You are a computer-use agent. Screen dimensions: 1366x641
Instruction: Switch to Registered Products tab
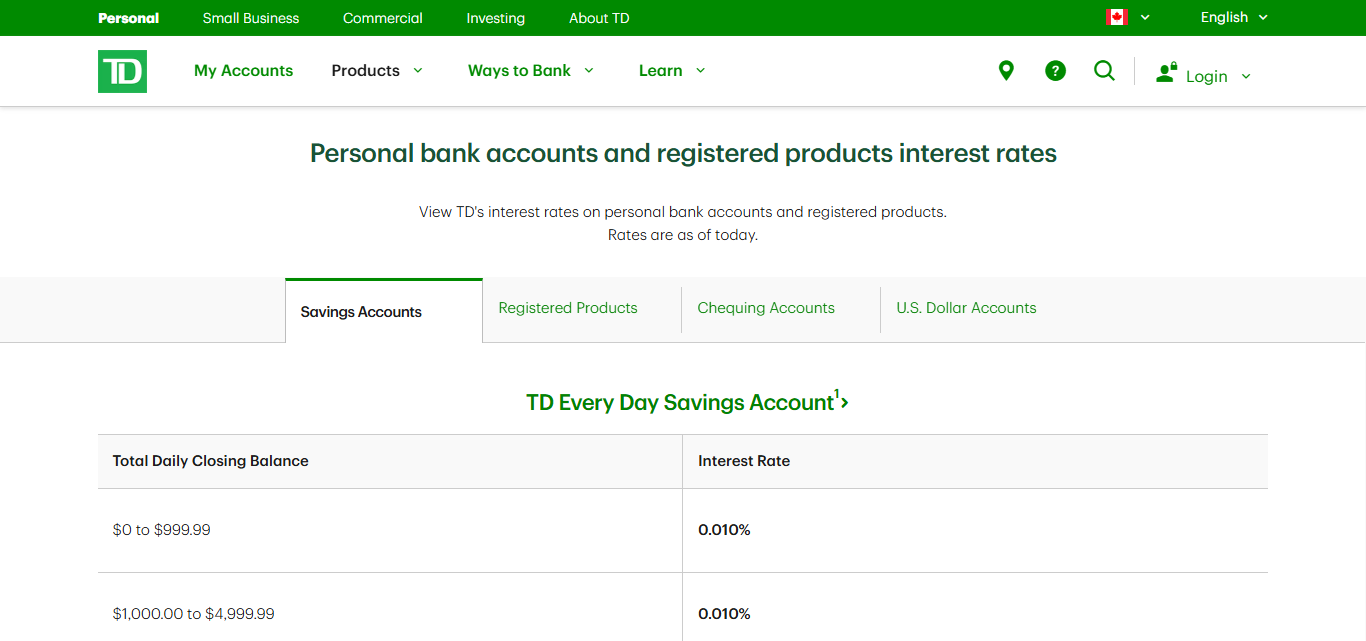pyautogui.click(x=568, y=308)
